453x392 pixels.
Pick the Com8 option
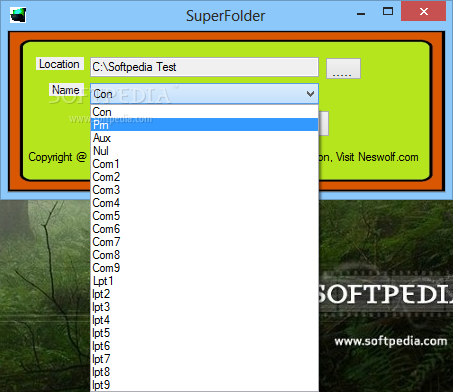[204, 255]
